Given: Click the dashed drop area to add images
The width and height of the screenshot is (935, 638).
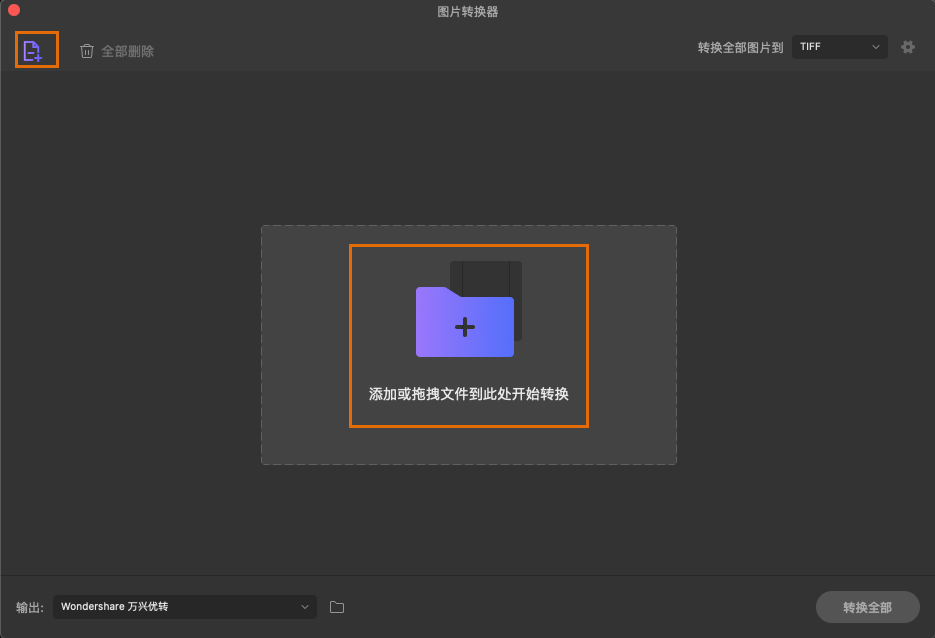Looking at the screenshot, I should point(468,345).
